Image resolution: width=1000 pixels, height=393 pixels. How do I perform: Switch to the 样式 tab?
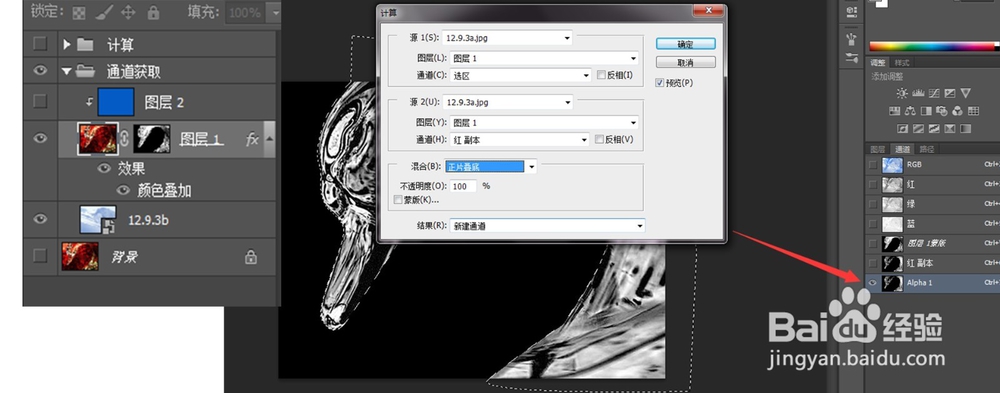click(902, 63)
